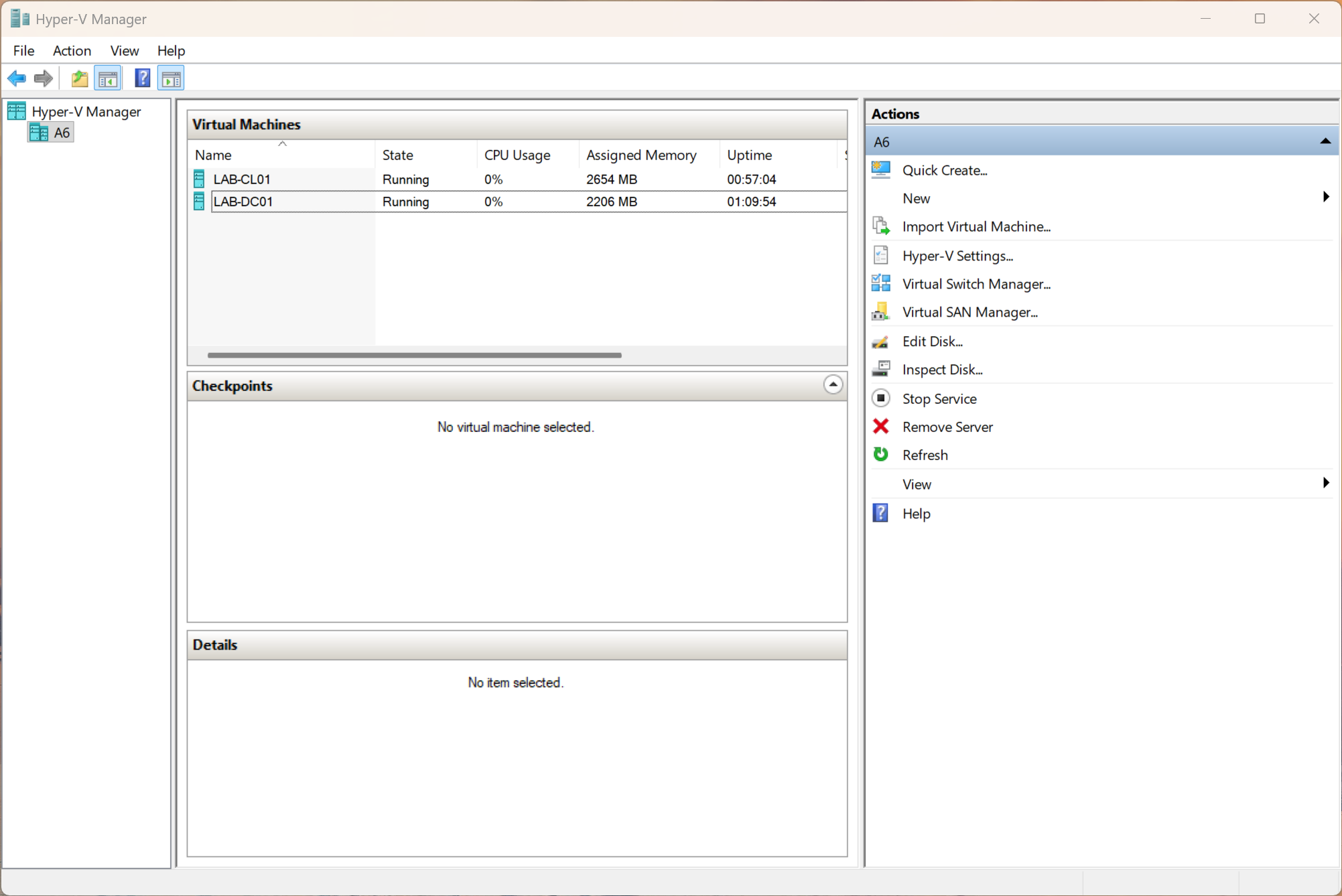Click the Stop Service icon
1342x896 pixels.
point(881,398)
